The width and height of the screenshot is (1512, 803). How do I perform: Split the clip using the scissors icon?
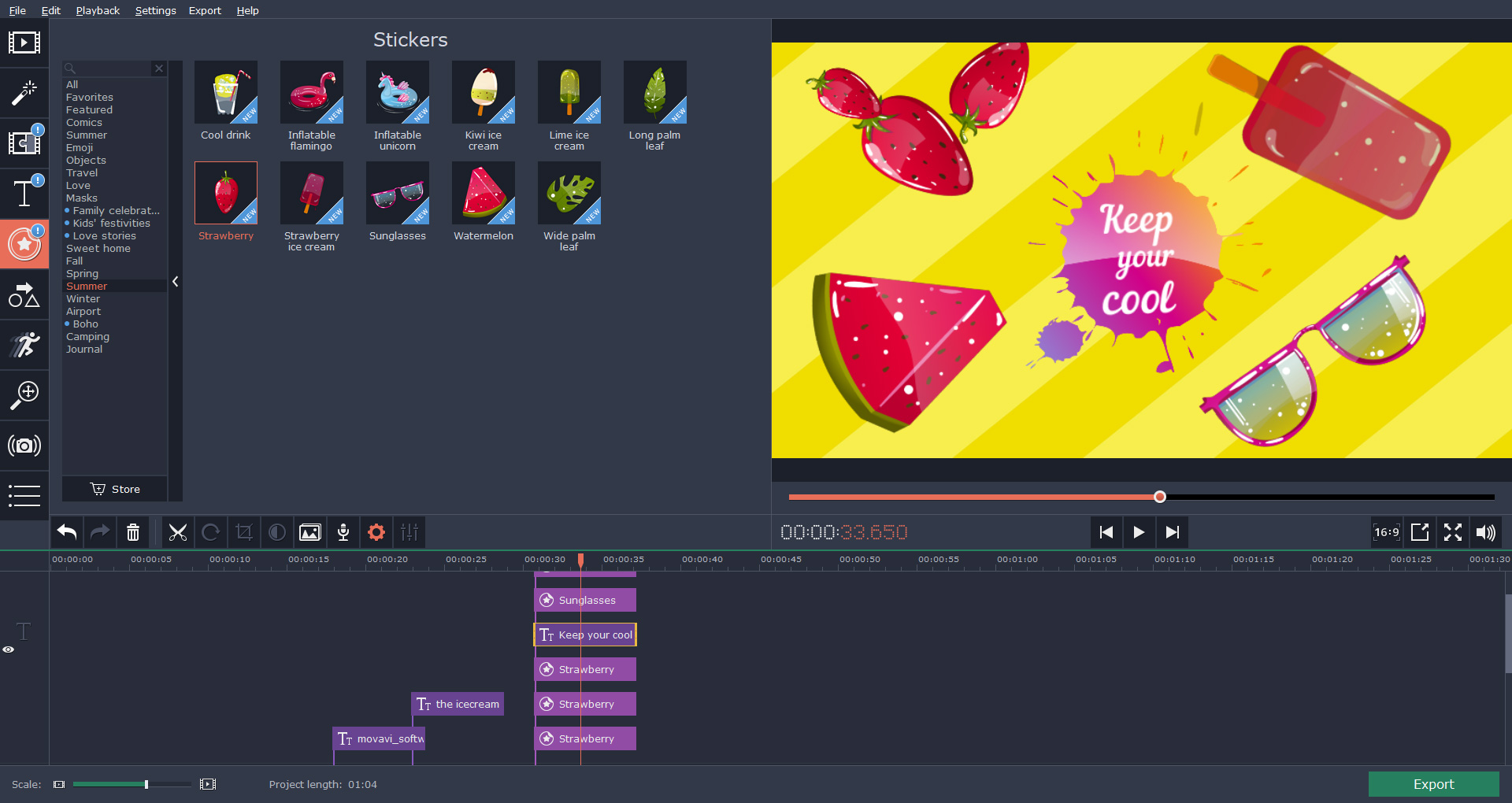(178, 532)
